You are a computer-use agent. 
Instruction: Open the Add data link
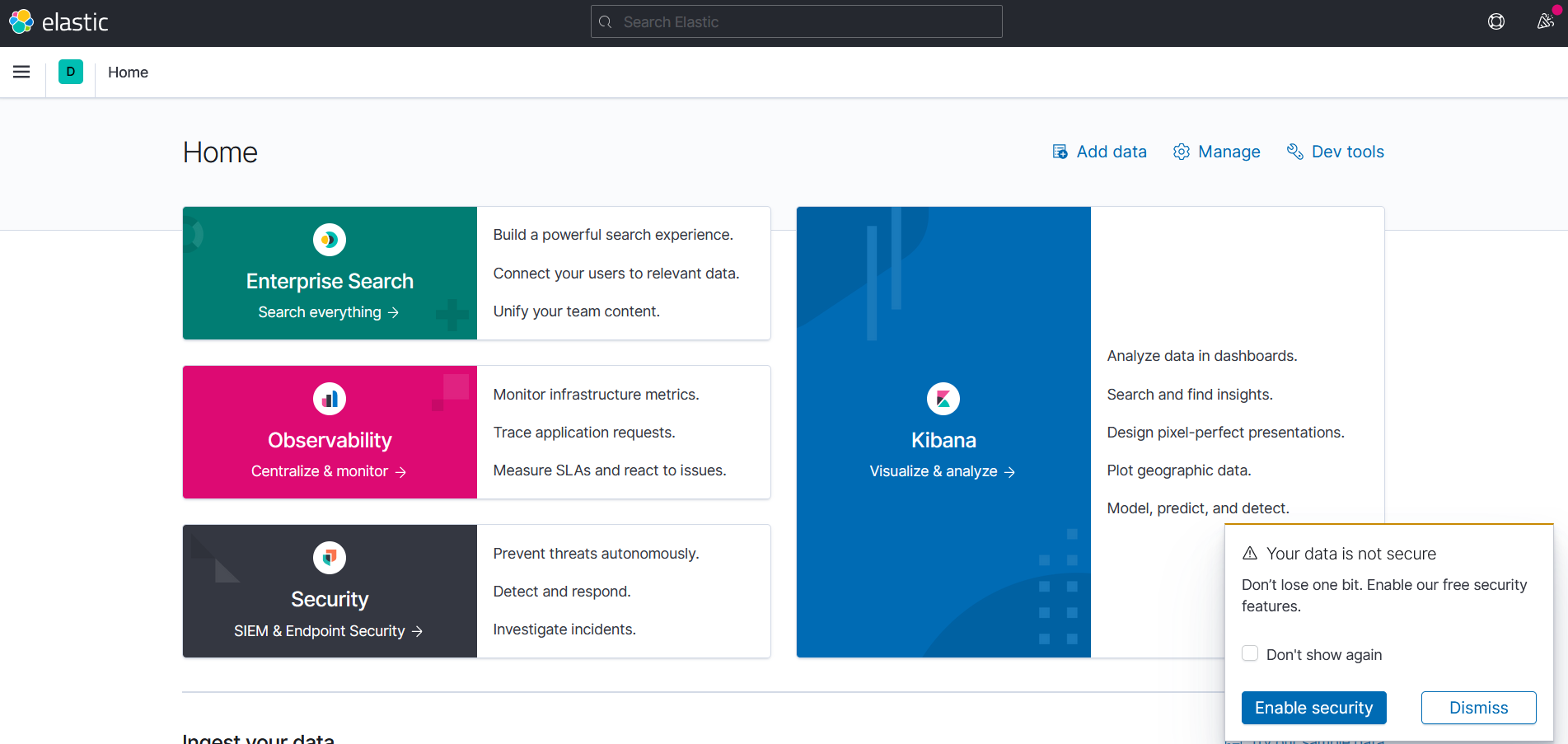point(1100,152)
